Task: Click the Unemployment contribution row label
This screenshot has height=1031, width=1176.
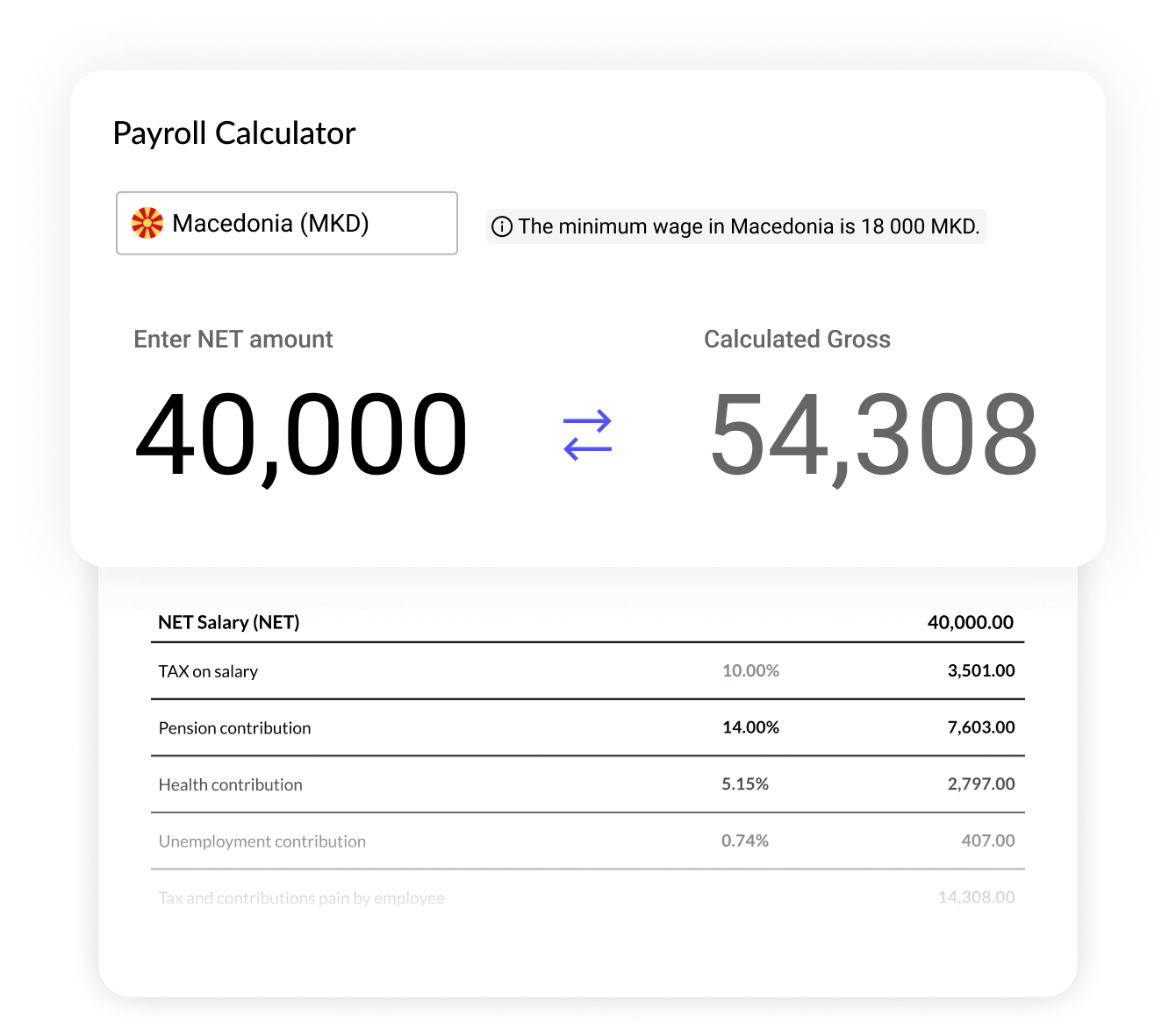Action: click(x=262, y=841)
